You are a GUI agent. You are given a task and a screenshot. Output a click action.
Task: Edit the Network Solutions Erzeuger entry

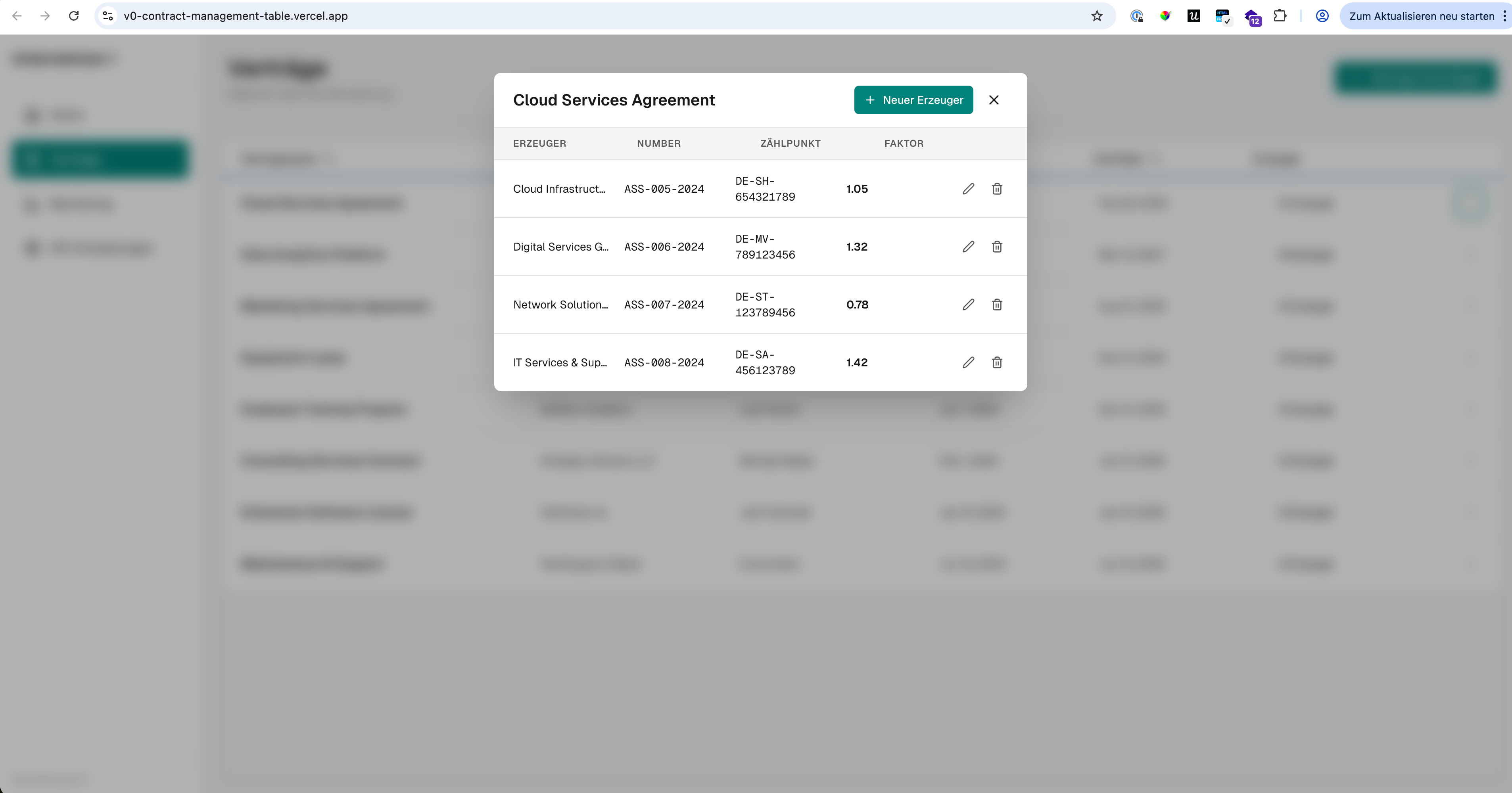tap(968, 305)
